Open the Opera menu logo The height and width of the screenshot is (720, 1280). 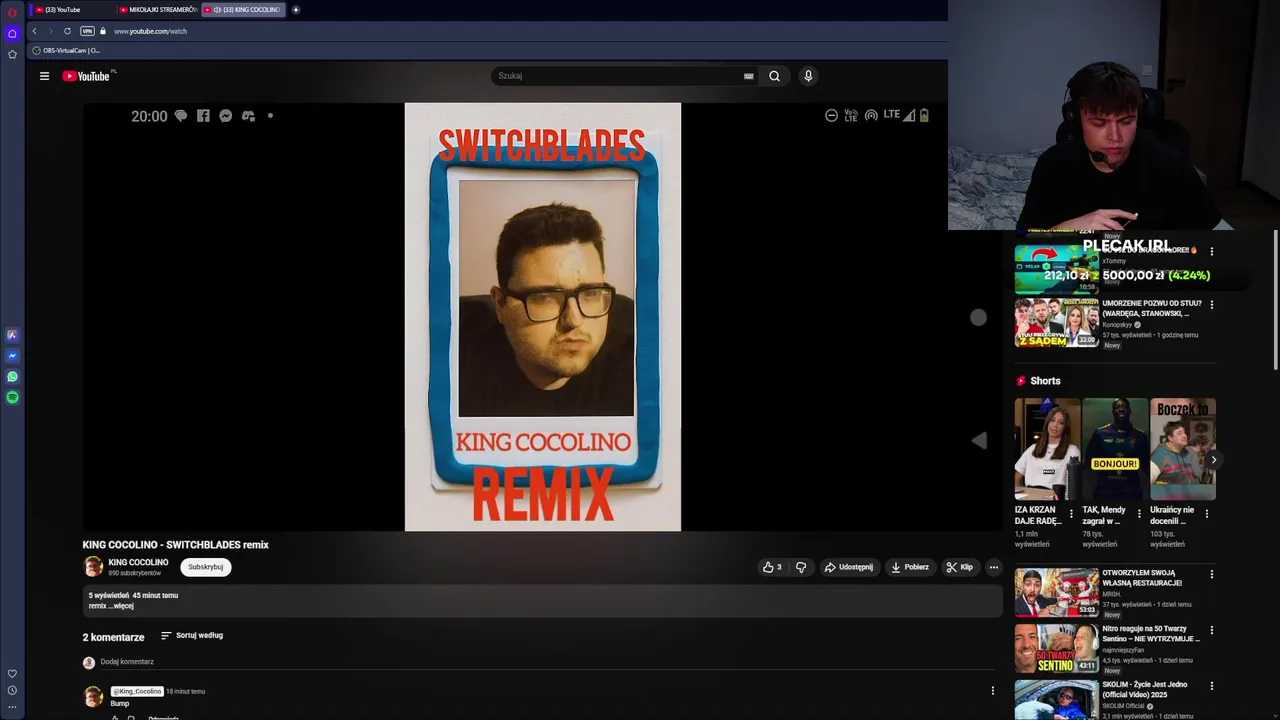point(12,12)
